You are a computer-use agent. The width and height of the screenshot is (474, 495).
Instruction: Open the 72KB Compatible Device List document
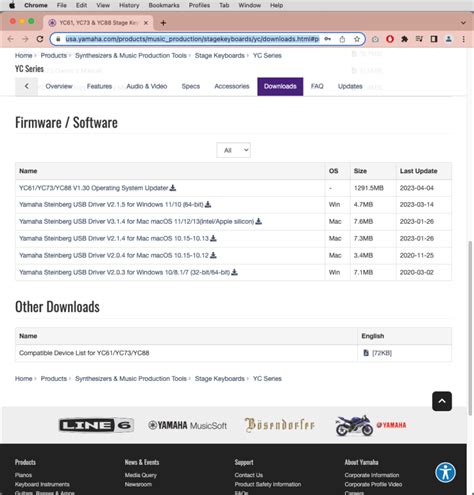pyautogui.click(x=377, y=353)
